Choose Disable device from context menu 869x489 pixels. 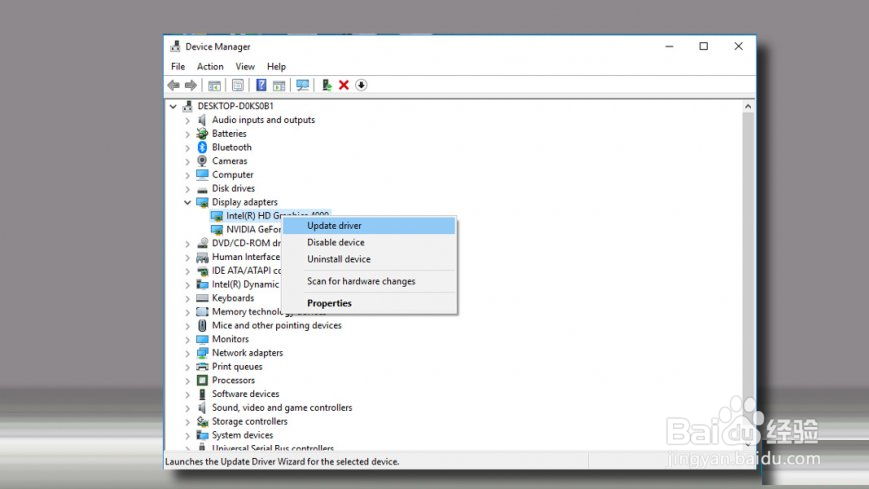[x=369, y=242]
